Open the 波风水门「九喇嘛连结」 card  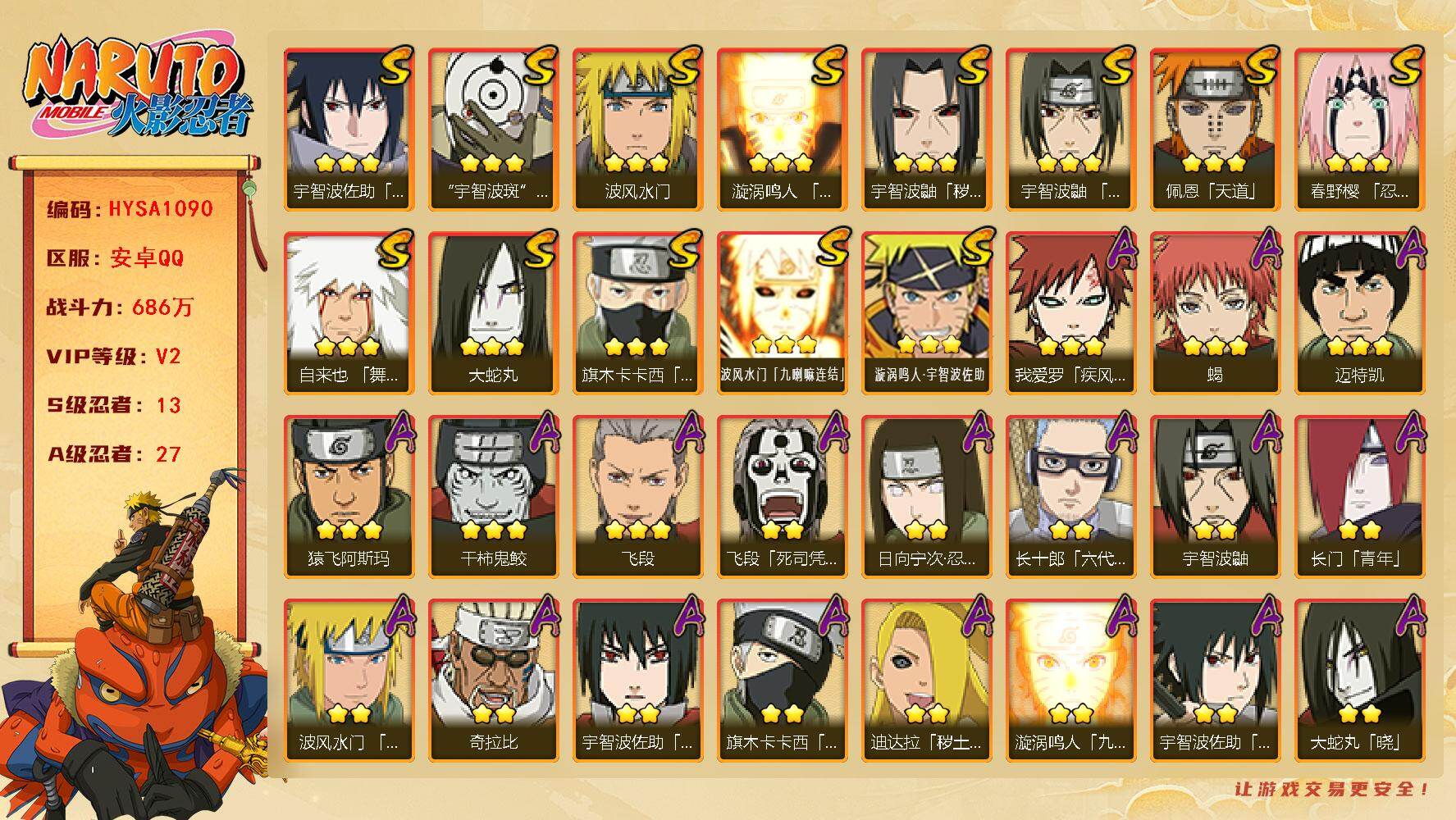point(782,313)
